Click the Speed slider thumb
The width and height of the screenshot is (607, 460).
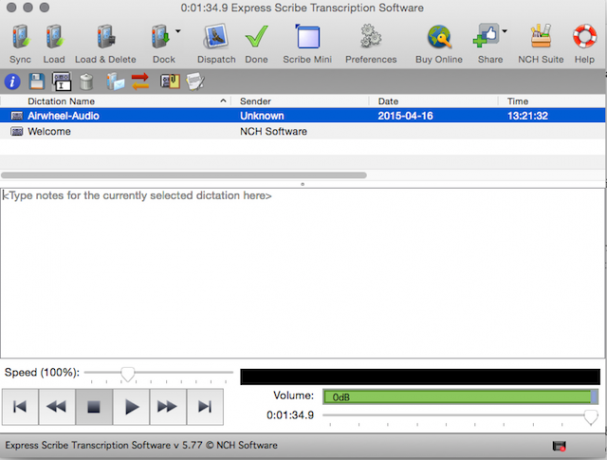point(128,374)
